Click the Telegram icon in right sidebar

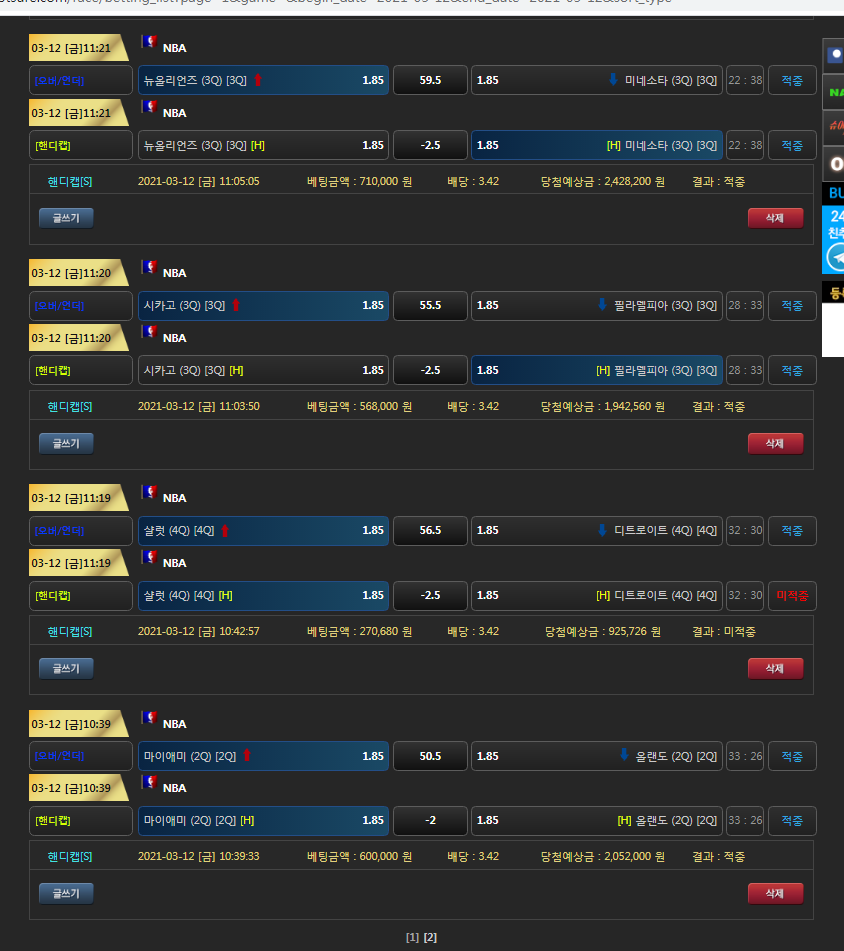click(835, 257)
